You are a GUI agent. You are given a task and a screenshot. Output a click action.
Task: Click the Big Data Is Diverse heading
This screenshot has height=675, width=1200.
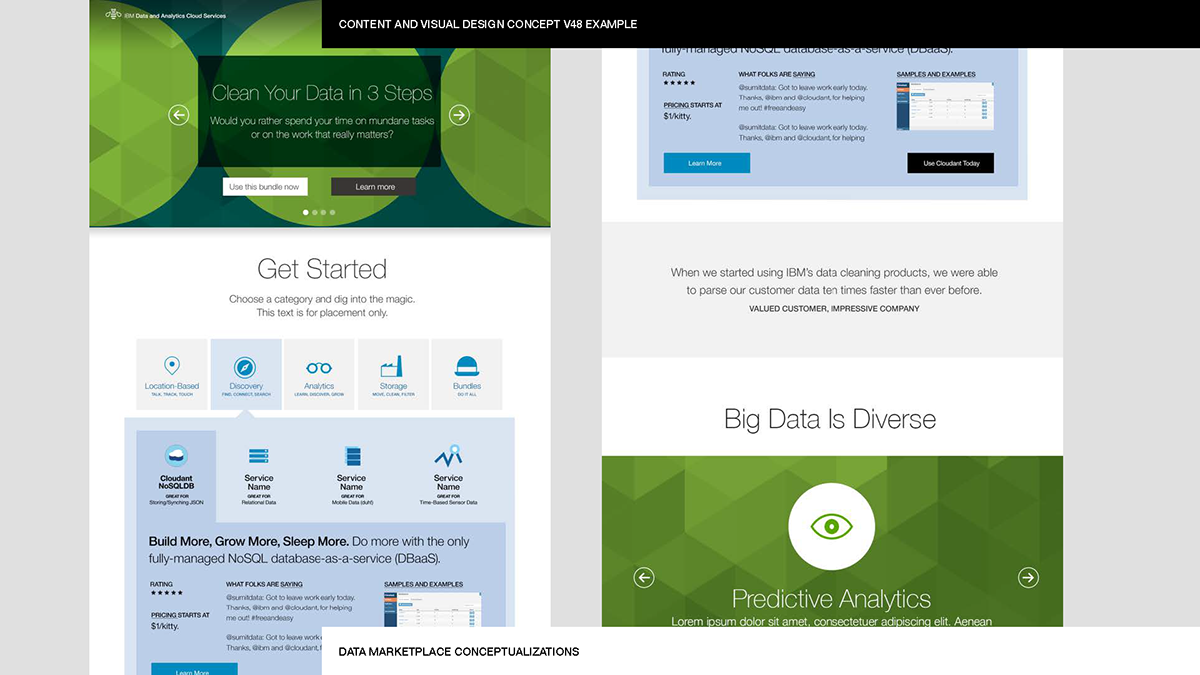click(830, 418)
